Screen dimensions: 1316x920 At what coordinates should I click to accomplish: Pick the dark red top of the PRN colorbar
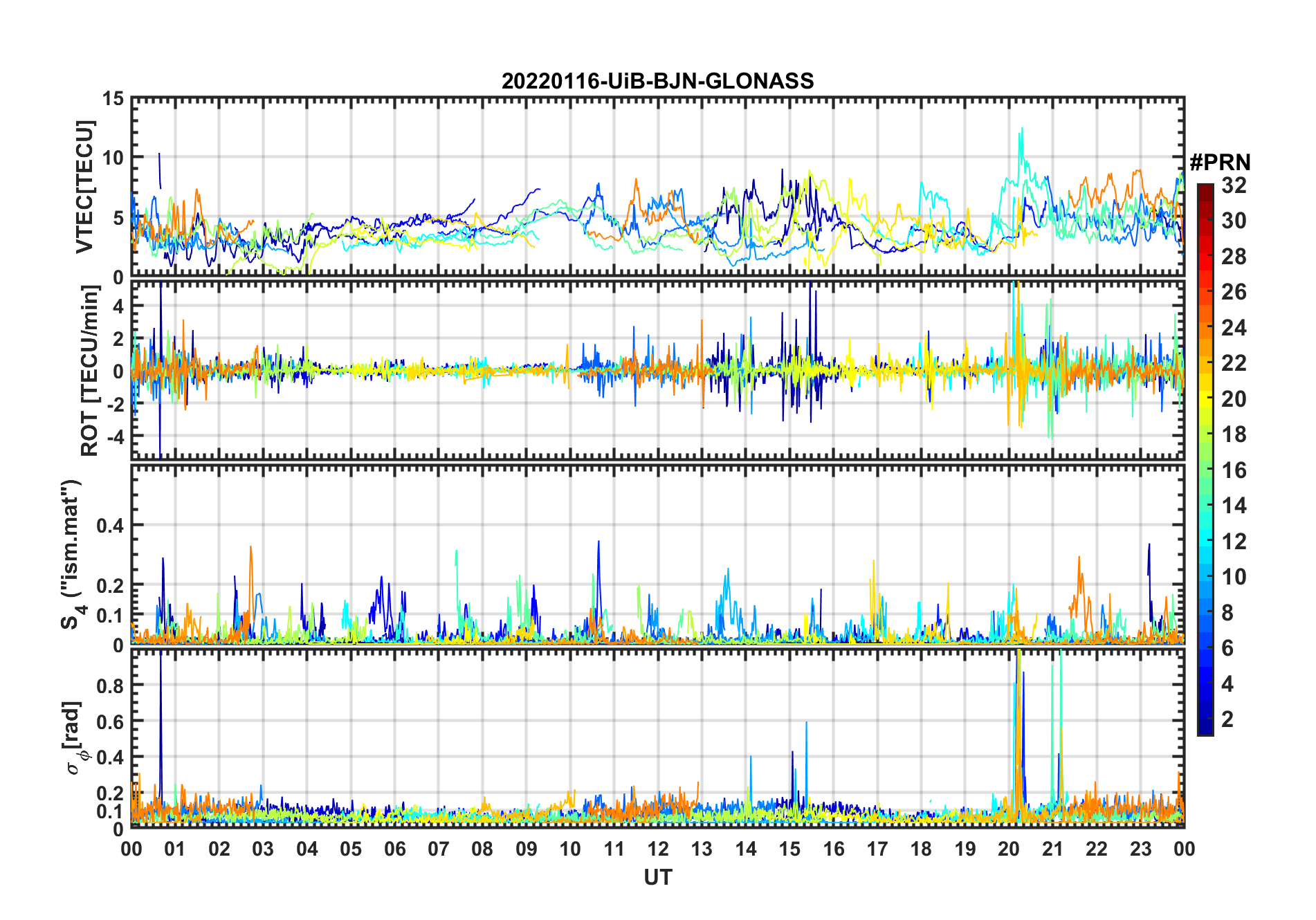(1205, 187)
